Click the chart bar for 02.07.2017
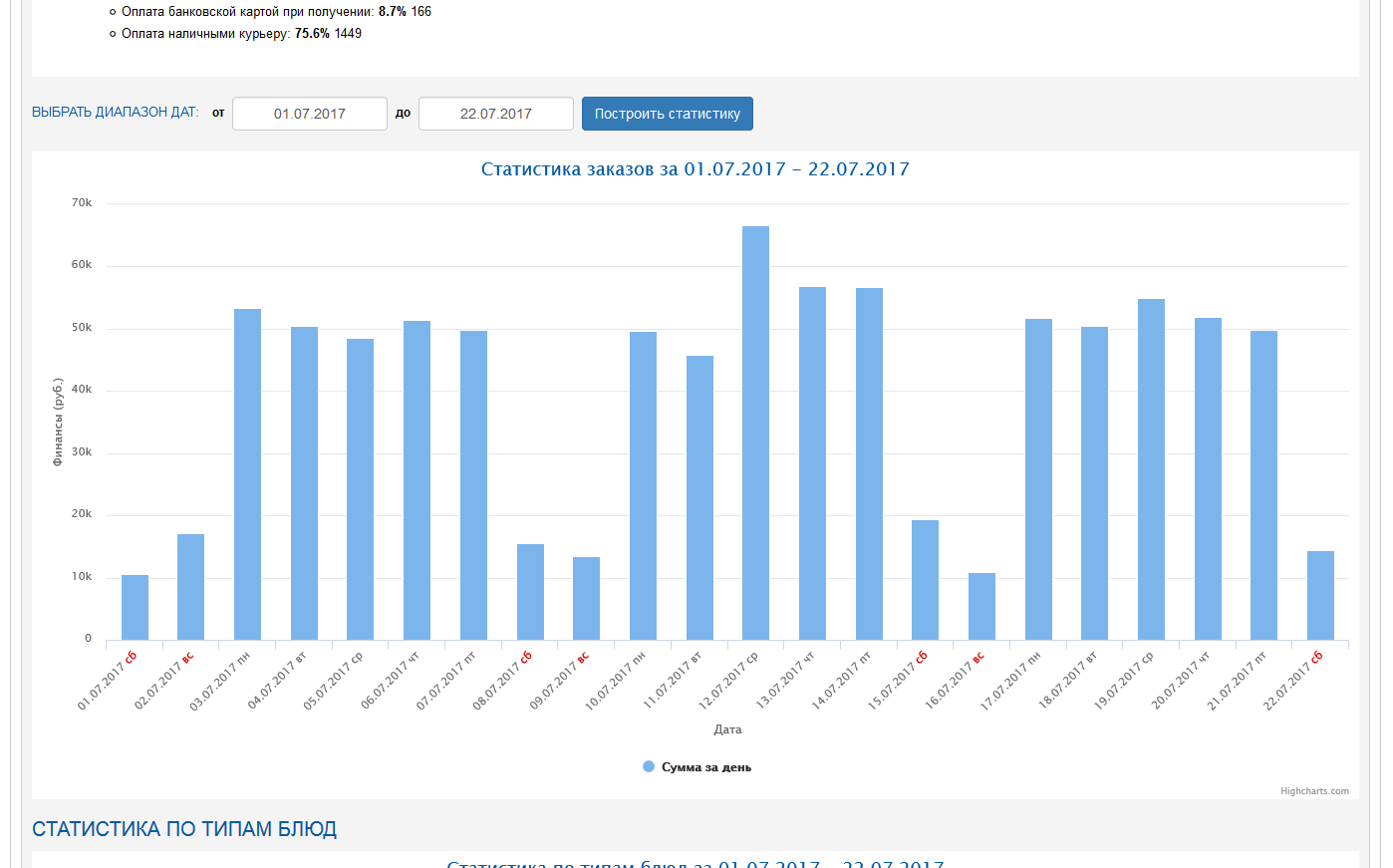This screenshot has width=1393, height=868. [x=191, y=587]
